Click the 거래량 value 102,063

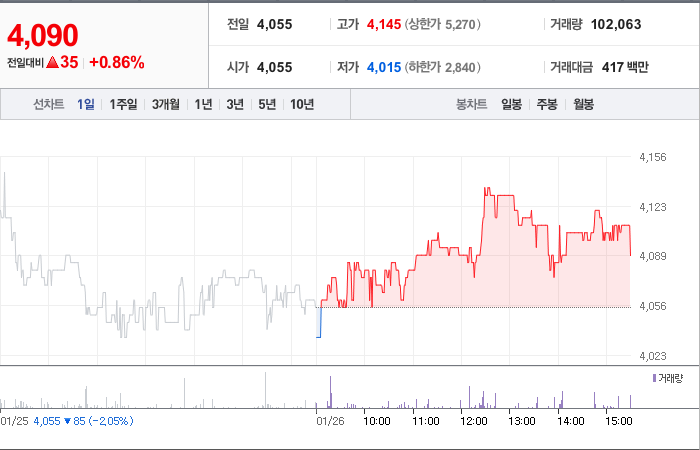coord(616,24)
